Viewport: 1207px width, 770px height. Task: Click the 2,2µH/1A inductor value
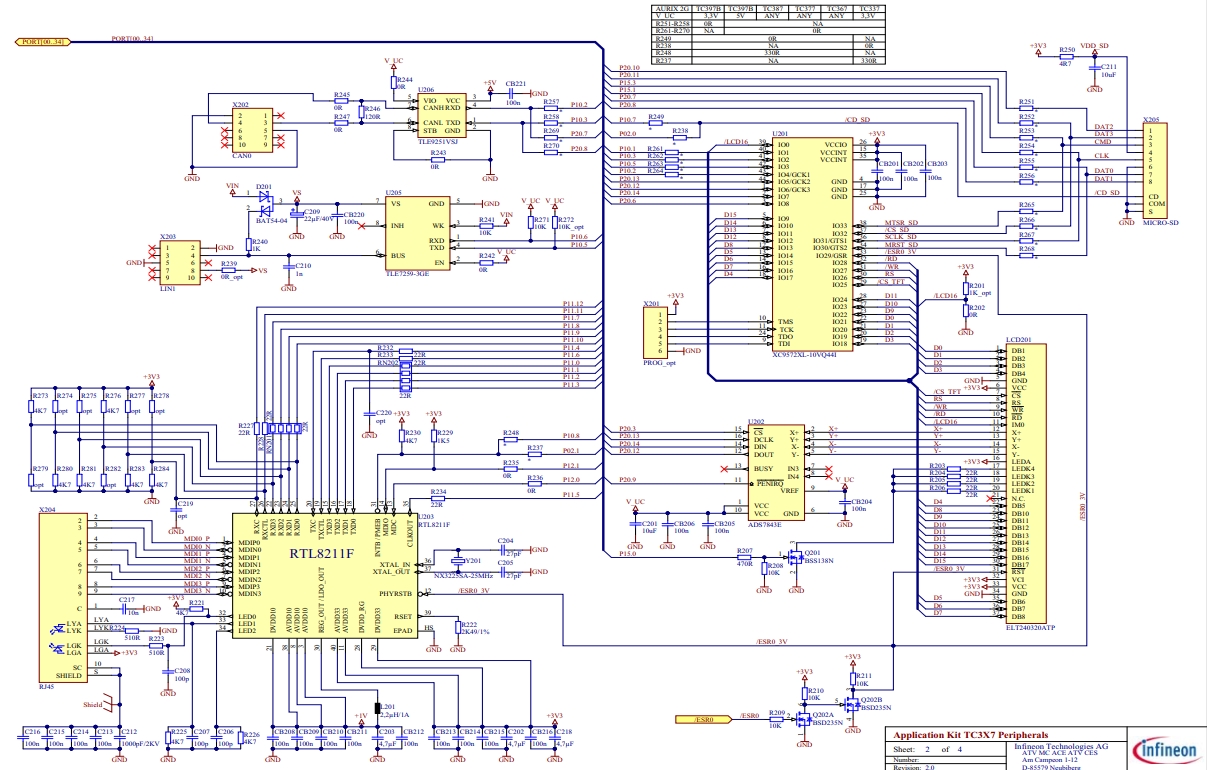(394, 715)
